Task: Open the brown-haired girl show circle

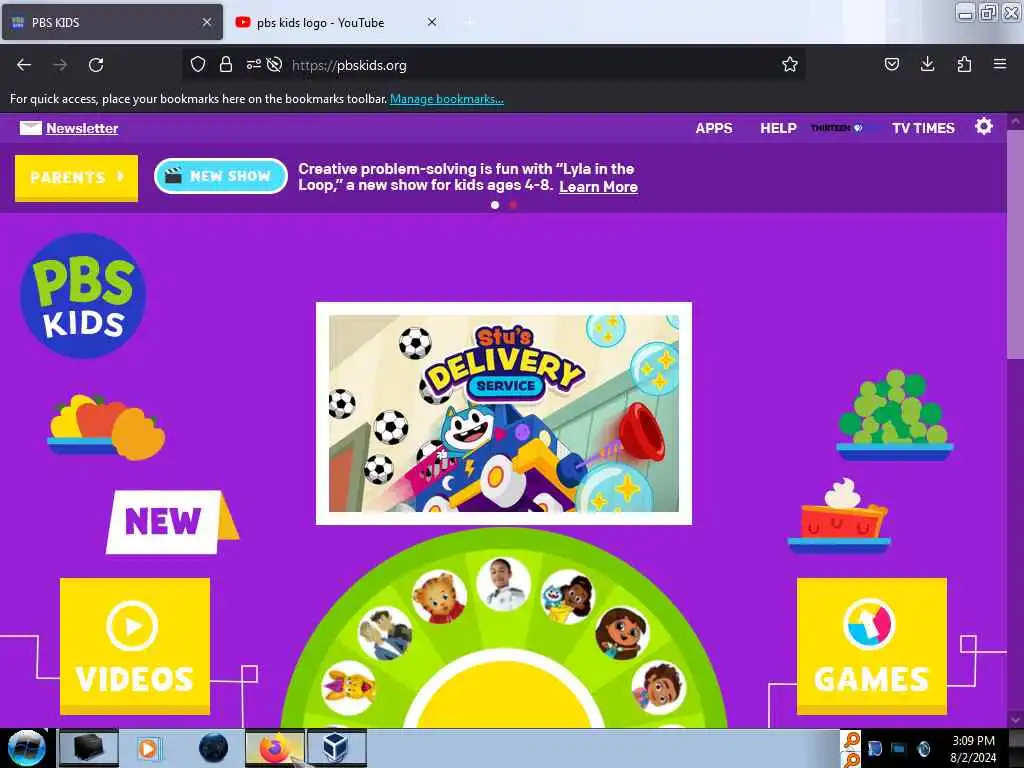Action: coord(622,633)
